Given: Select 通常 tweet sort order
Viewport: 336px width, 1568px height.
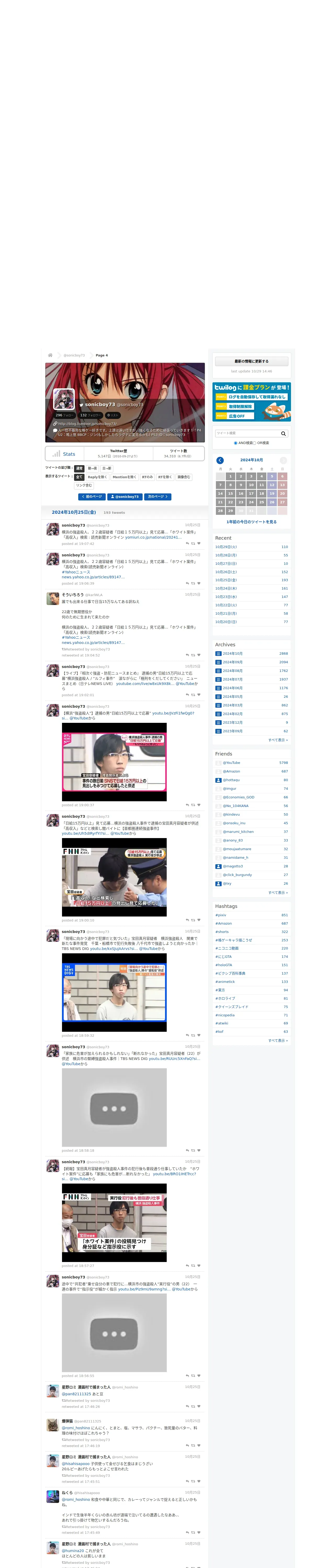Looking at the screenshot, I should 79,469.
